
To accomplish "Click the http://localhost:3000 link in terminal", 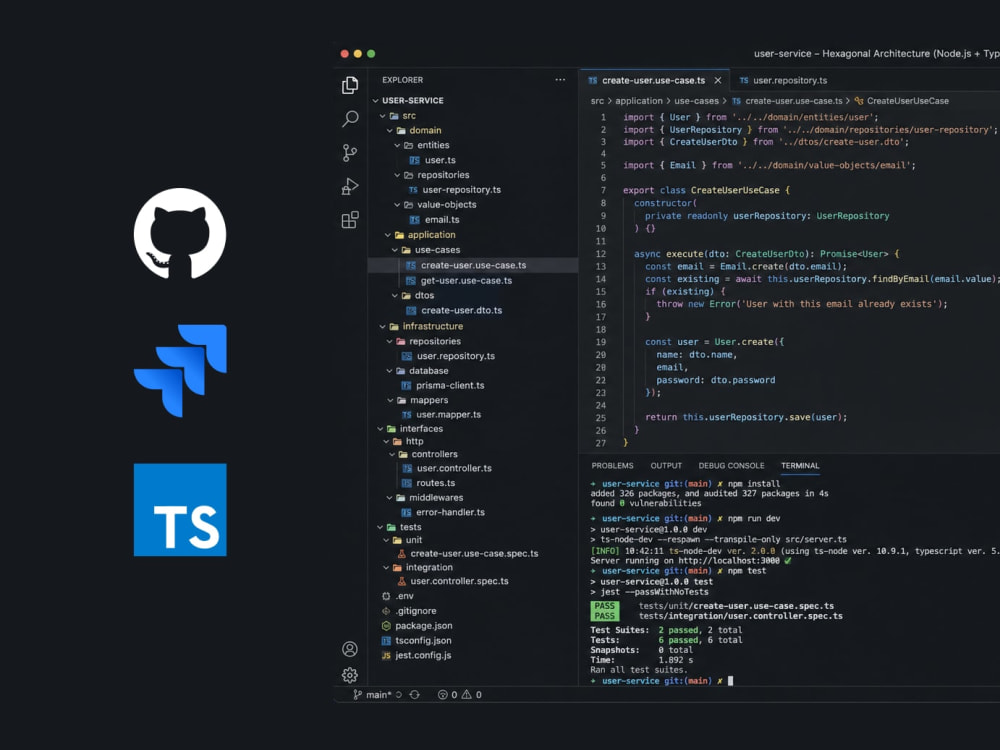I will pos(729,561).
